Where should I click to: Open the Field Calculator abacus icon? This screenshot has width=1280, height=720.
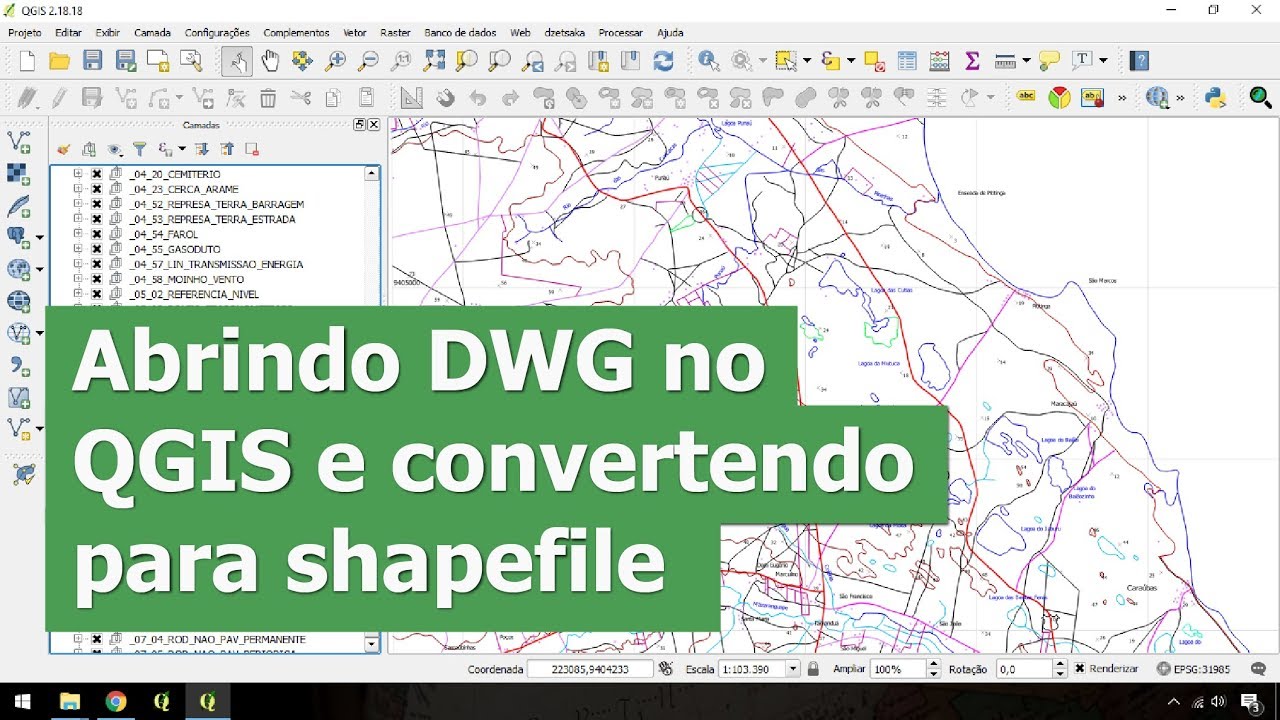pyautogui.click(x=940, y=61)
